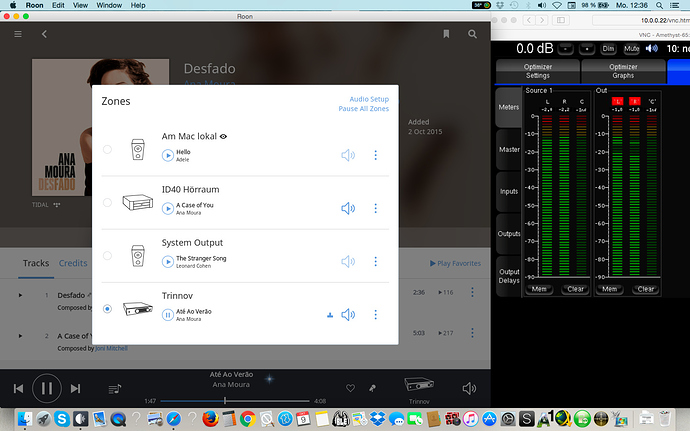Select Master side tab in Trinnov window
Viewport: 690px width, 431px height.
(509, 150)
